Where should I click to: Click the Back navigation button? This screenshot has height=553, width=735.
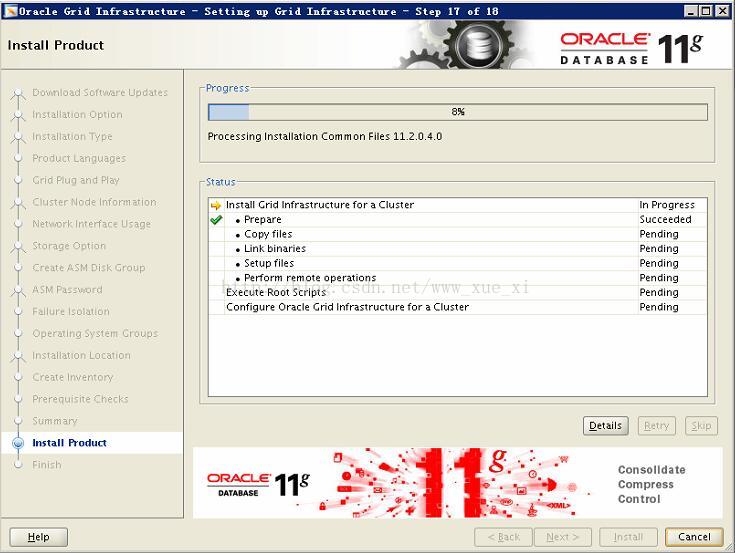tap(503, 537)
